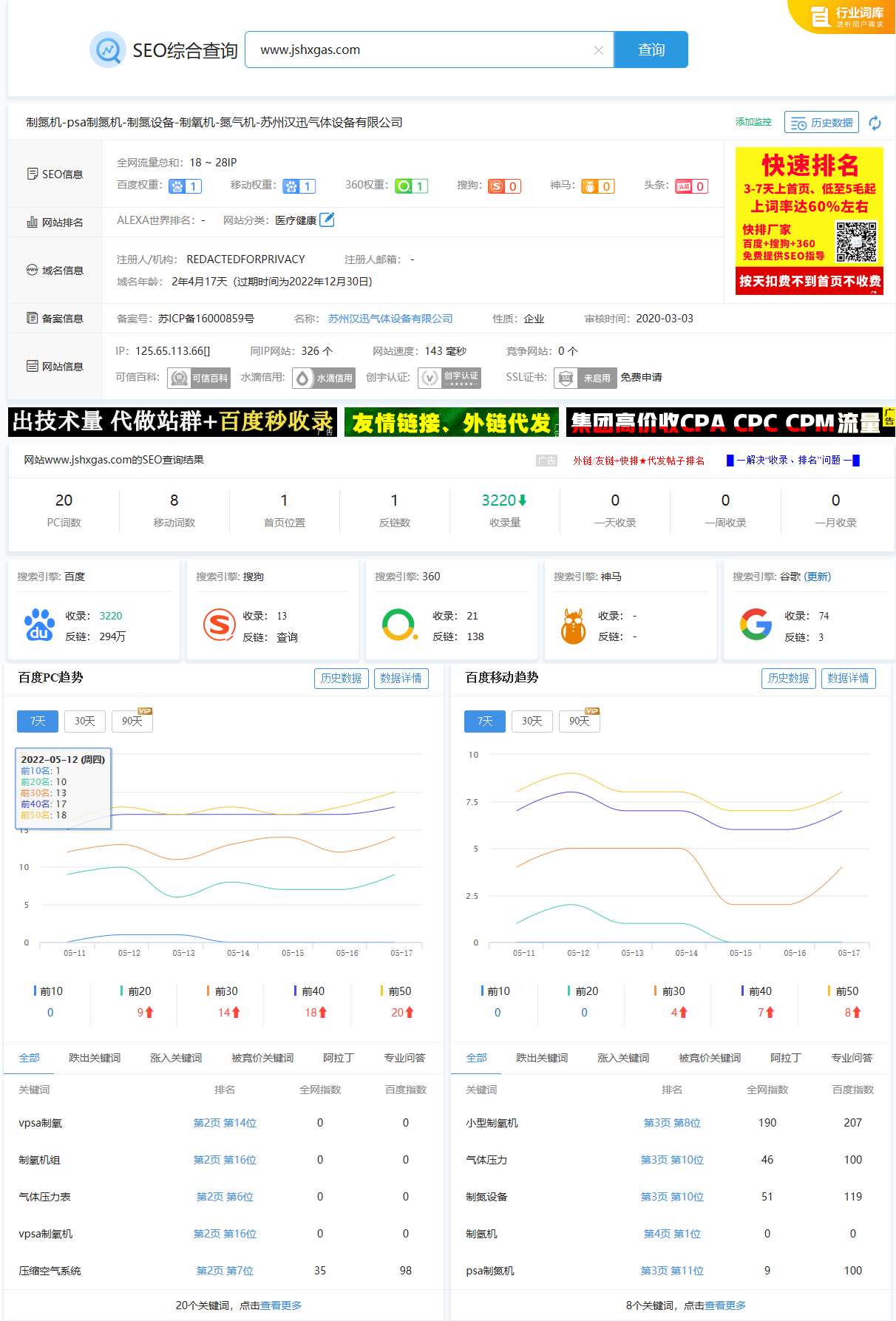Click the Shenma search engine logo
896x1321 pixels.
[x=574, y=625]
